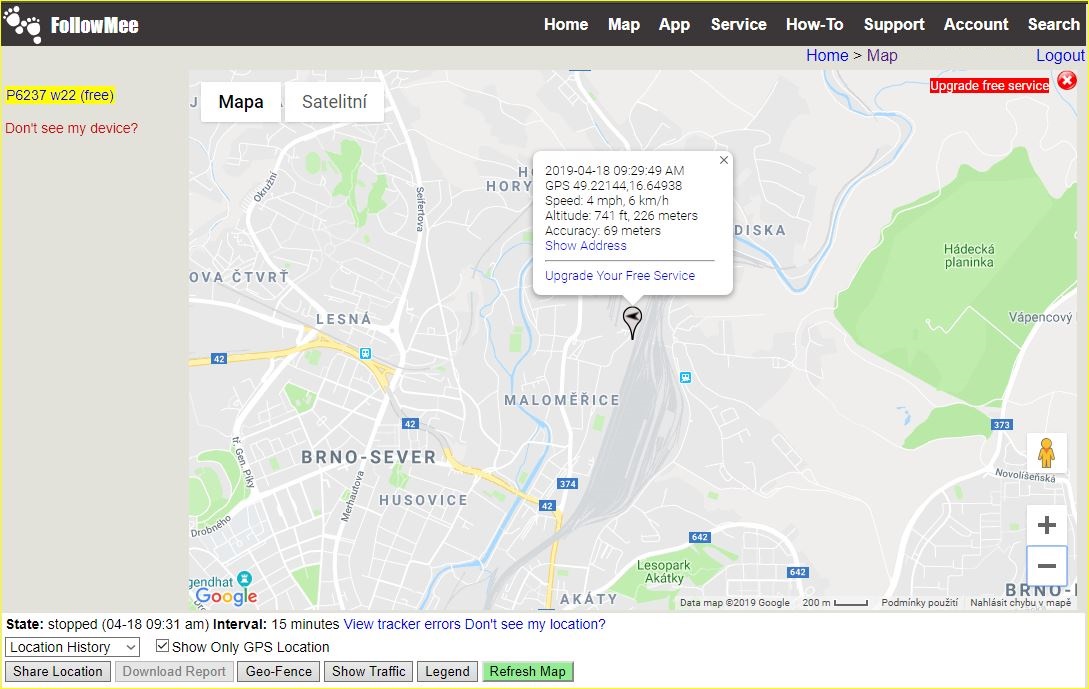Click the Accuracy: 69 meters text
The image size is (1089, 689).
(603, 231)
